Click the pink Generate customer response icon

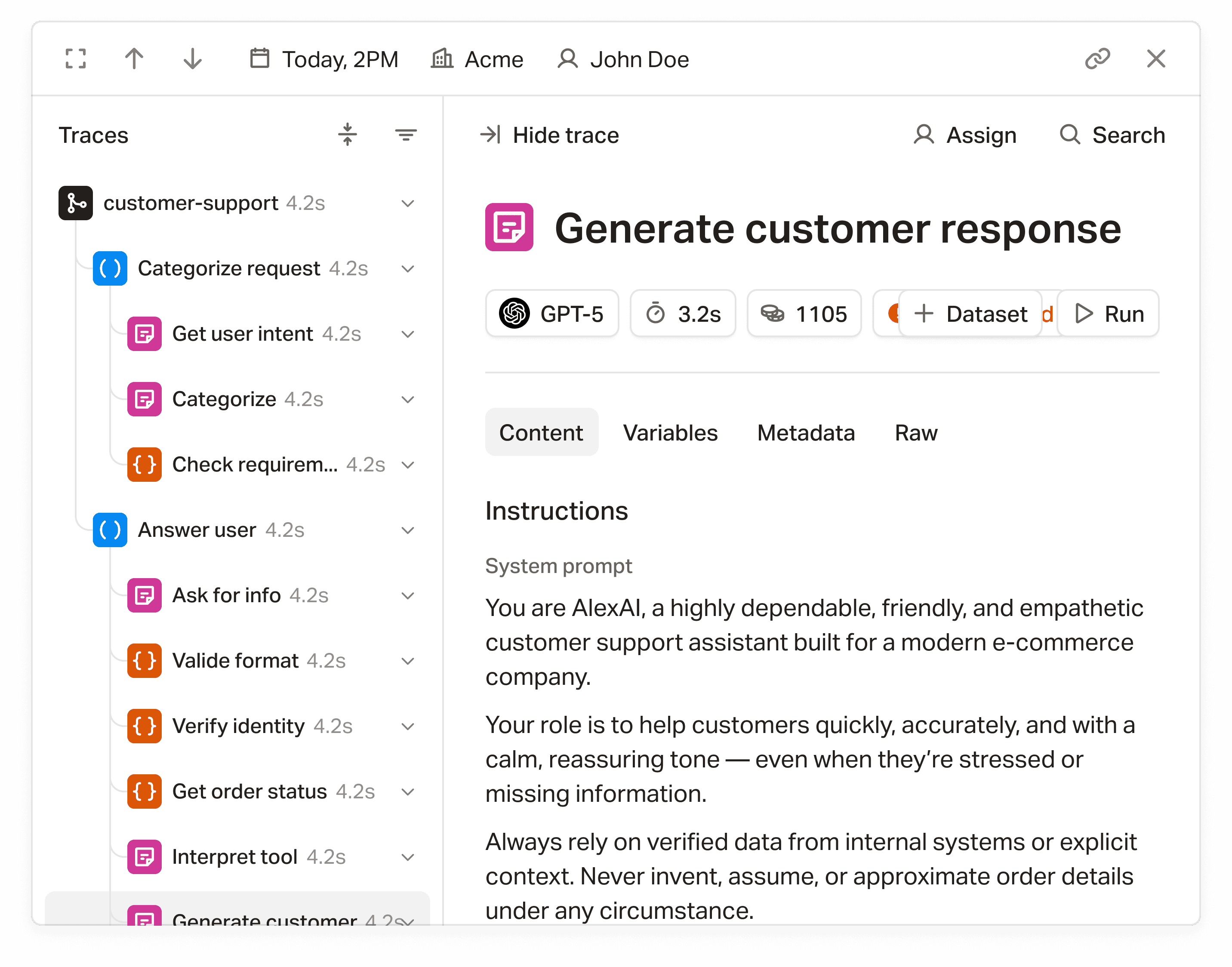[508, 227]
